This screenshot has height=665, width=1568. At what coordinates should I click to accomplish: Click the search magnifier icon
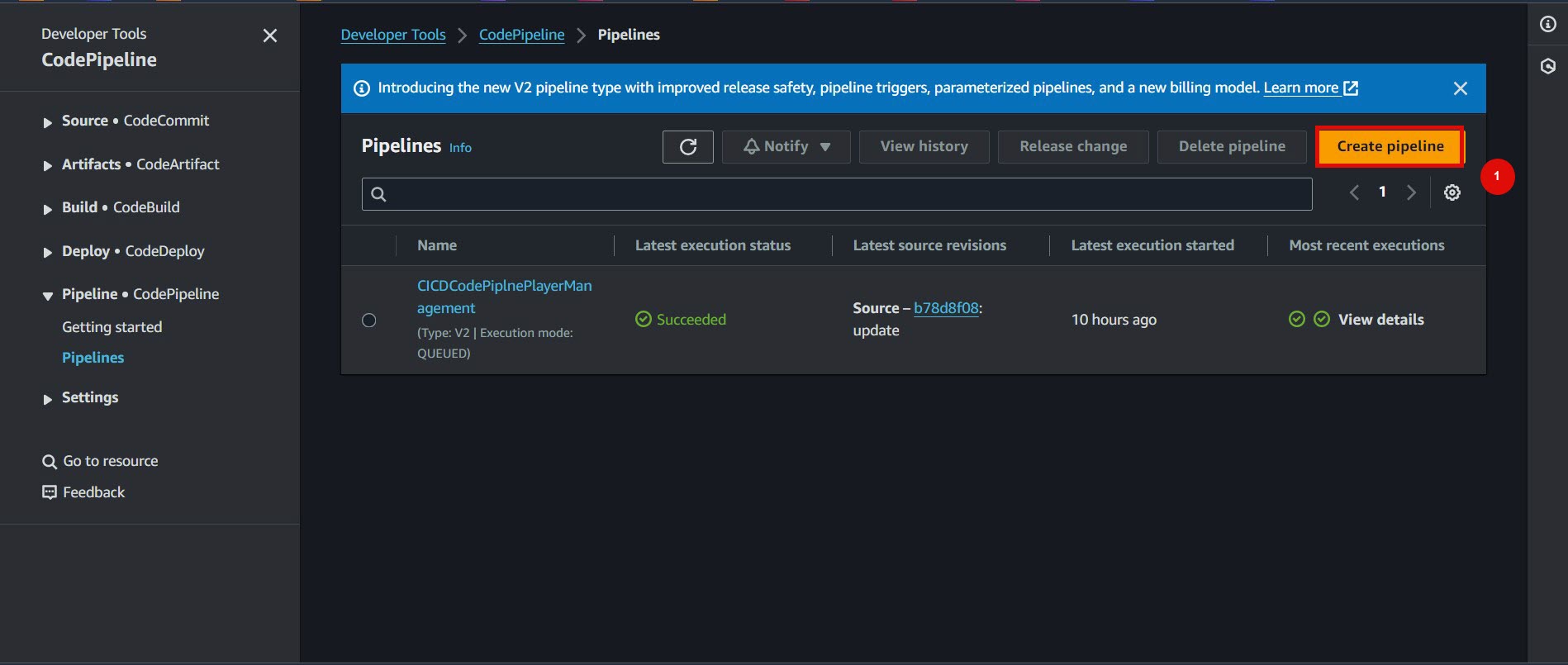[x=378, y=194]
